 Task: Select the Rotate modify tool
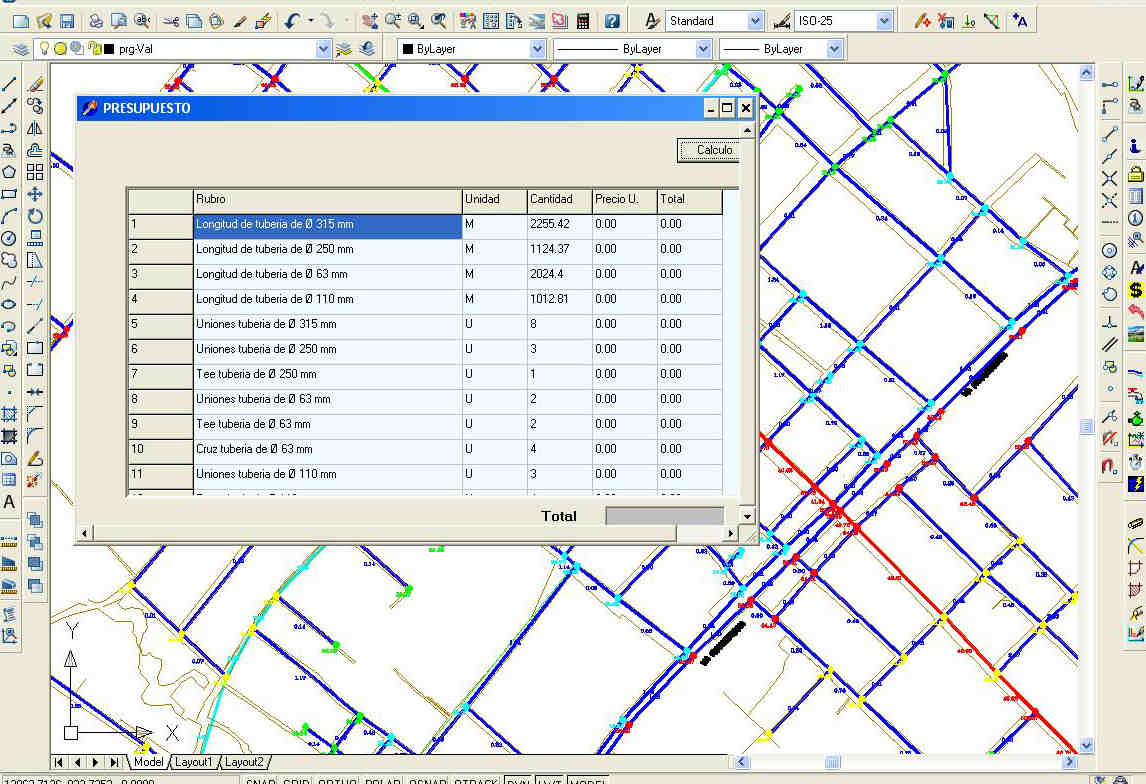[35, 216]
